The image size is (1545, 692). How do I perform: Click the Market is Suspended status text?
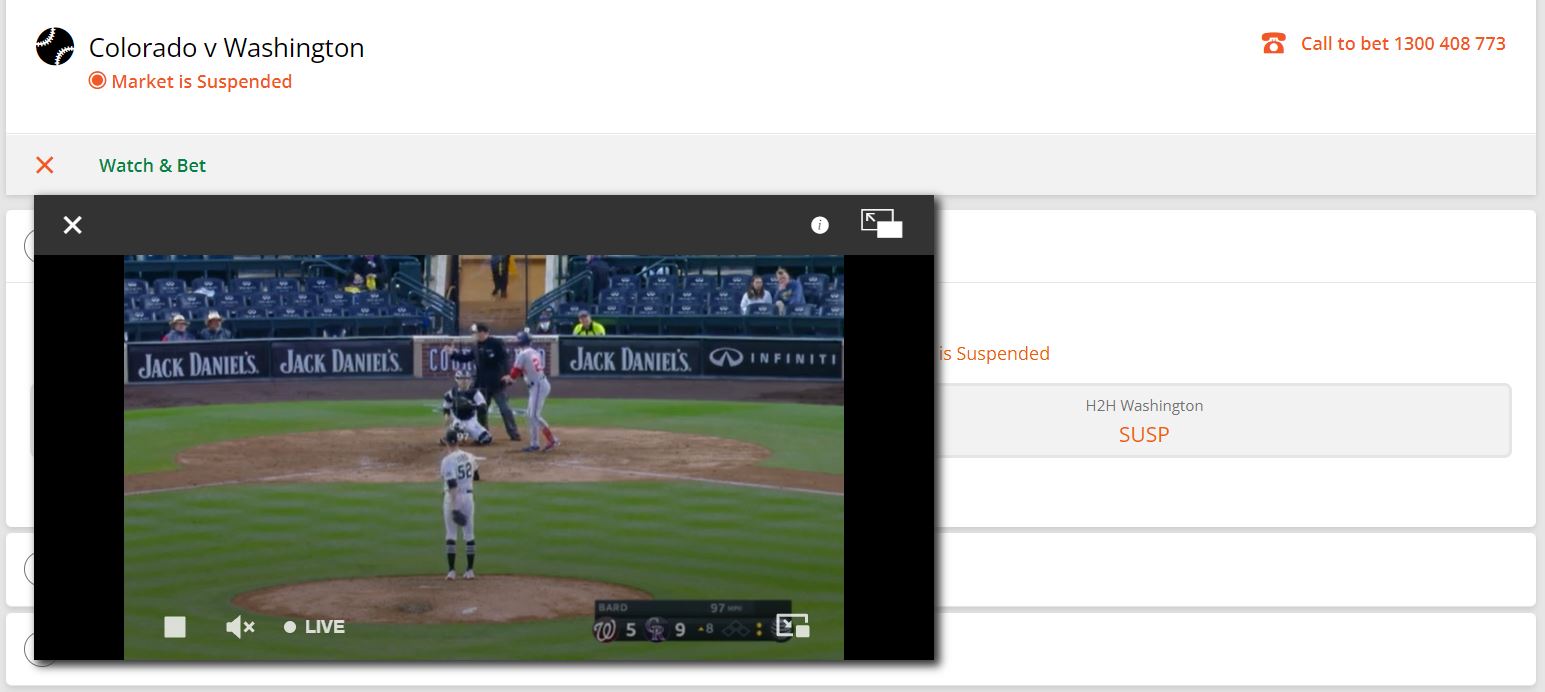coord(201,81)
